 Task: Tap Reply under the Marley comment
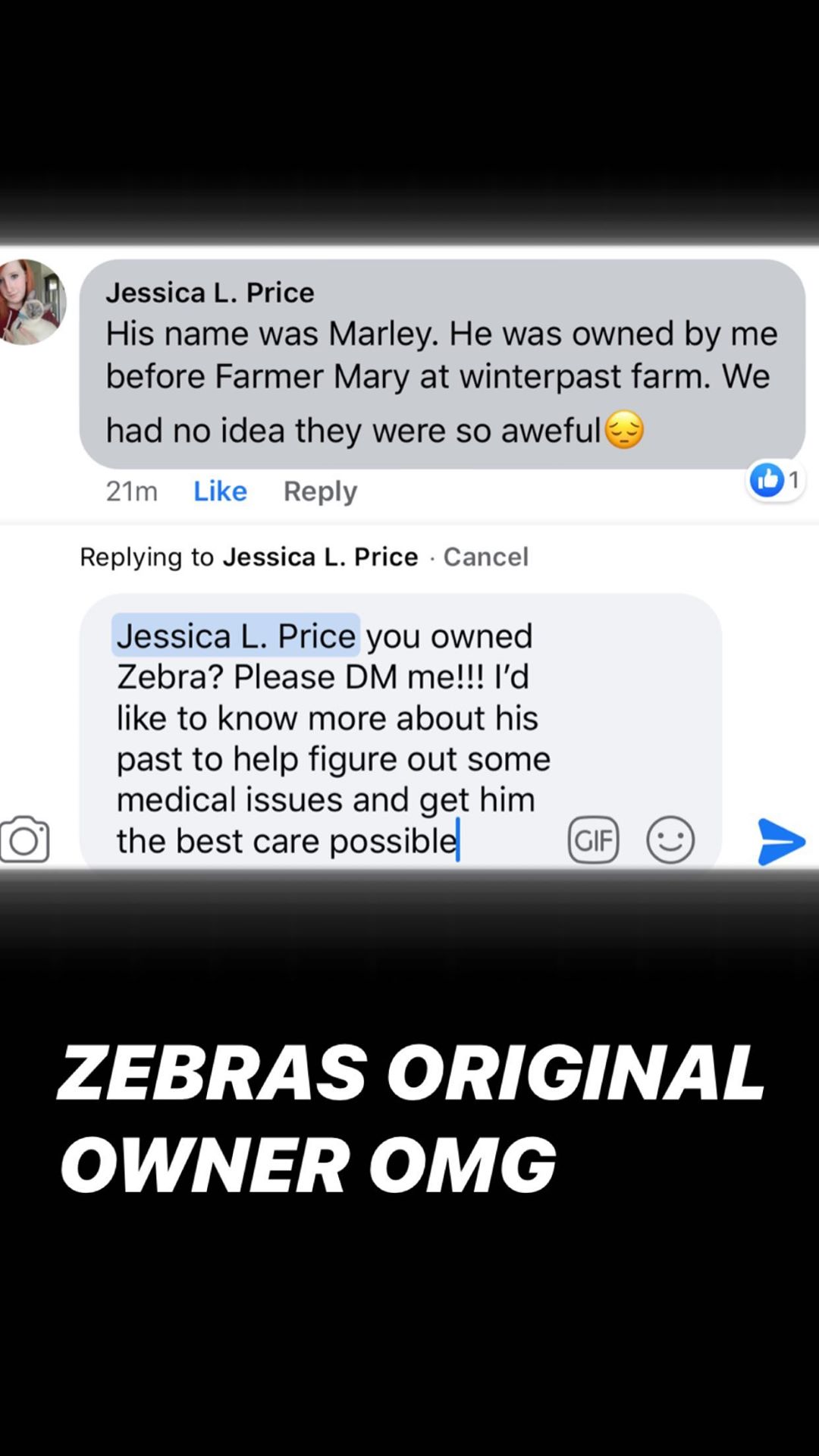[320, 492]
